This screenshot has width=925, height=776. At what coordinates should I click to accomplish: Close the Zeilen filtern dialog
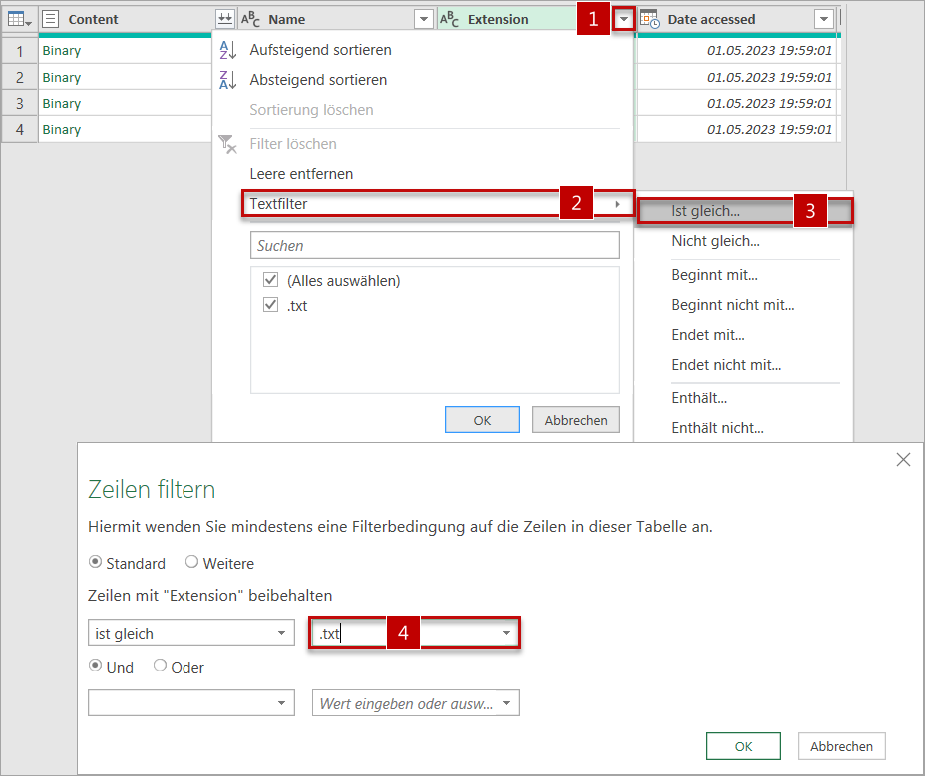903,460
